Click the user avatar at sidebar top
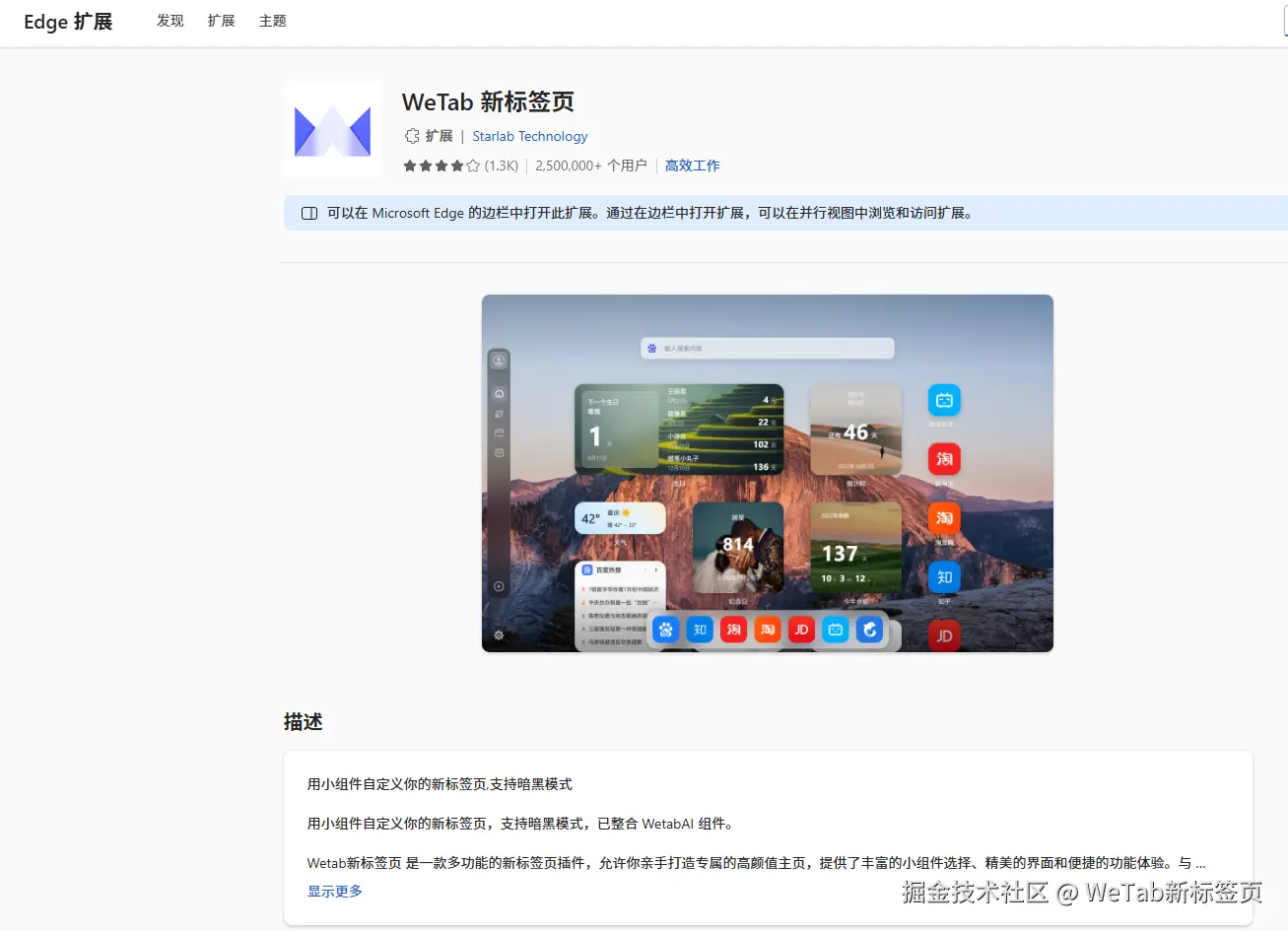This screenshot has width=1288, height=931. pos(499,359)
